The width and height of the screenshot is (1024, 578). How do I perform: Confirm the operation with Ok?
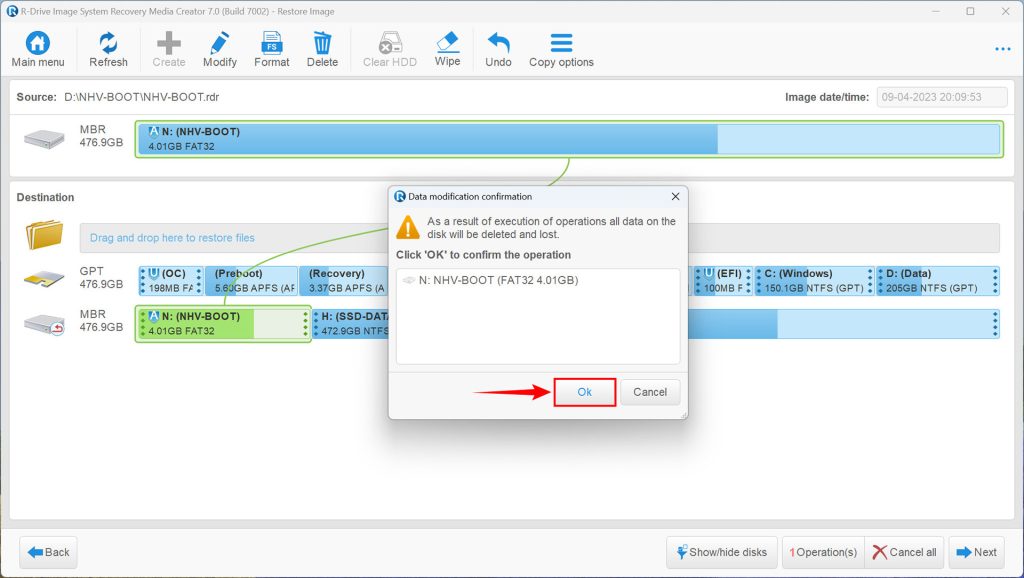(x=584, y=392)
